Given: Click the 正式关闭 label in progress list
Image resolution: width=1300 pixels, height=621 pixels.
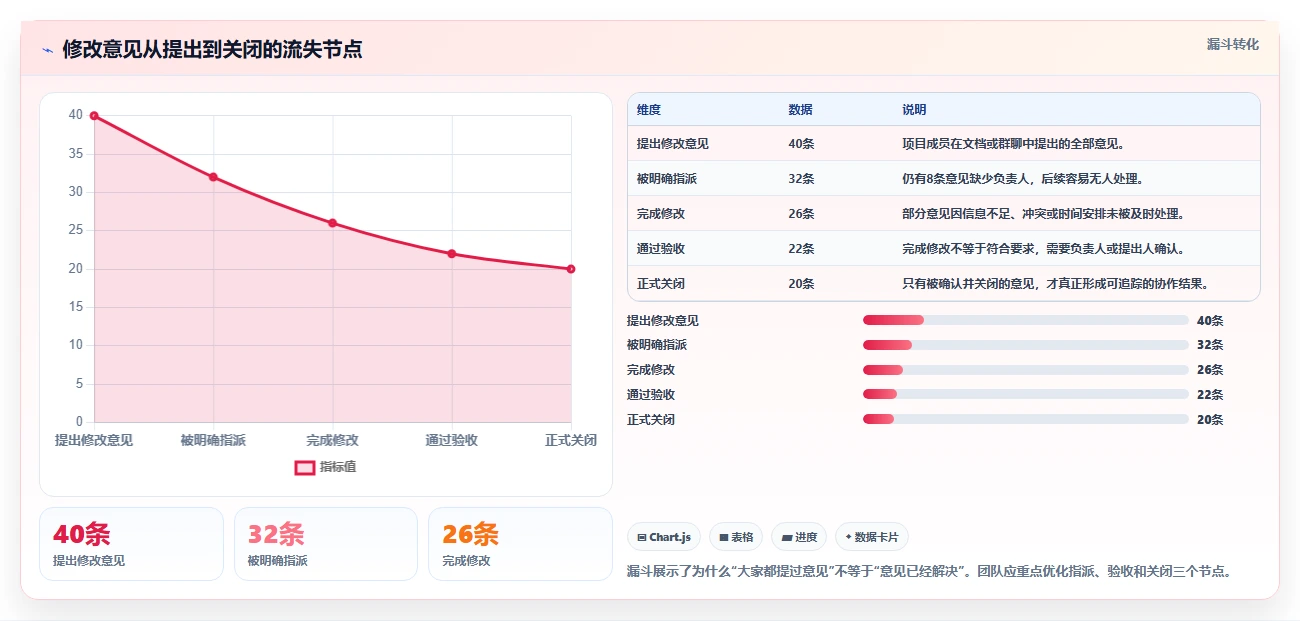Looking at the screenshot, I should pyautogui.click(x=651, y=420).
